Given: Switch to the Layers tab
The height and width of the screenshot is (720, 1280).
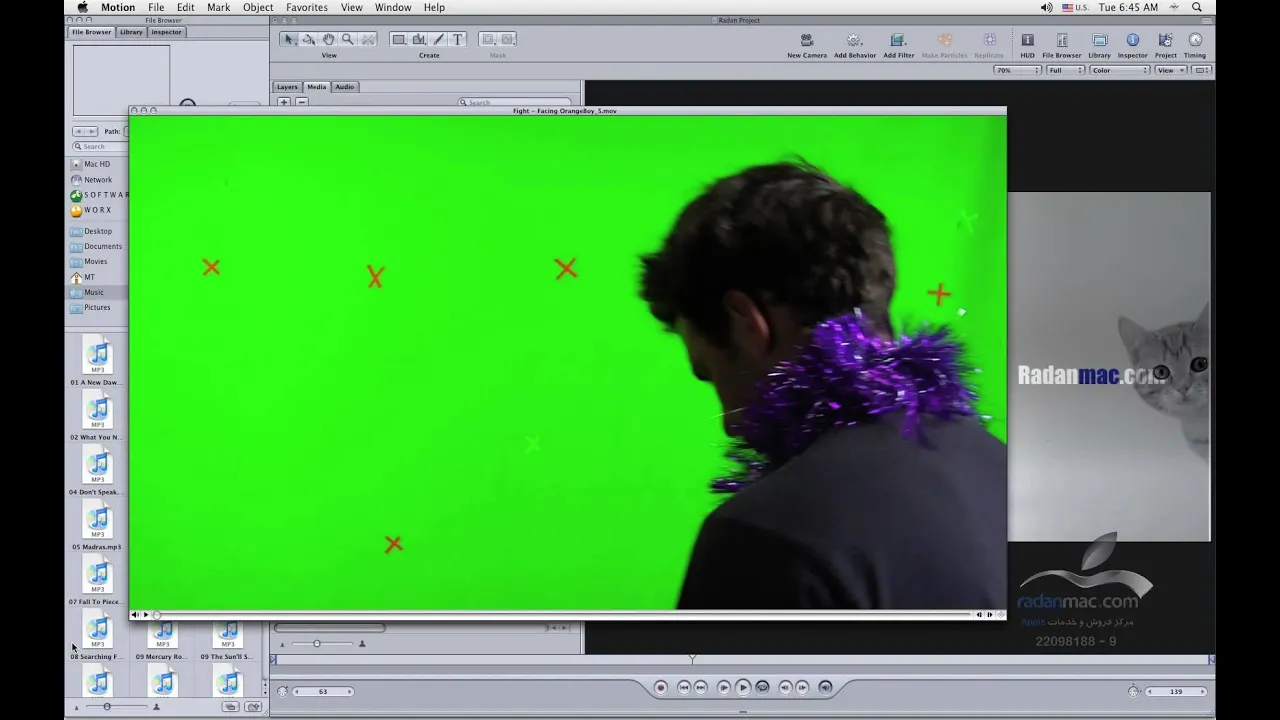Looking at the screenshot, I should pyautogui.click(x=287, y=87).
